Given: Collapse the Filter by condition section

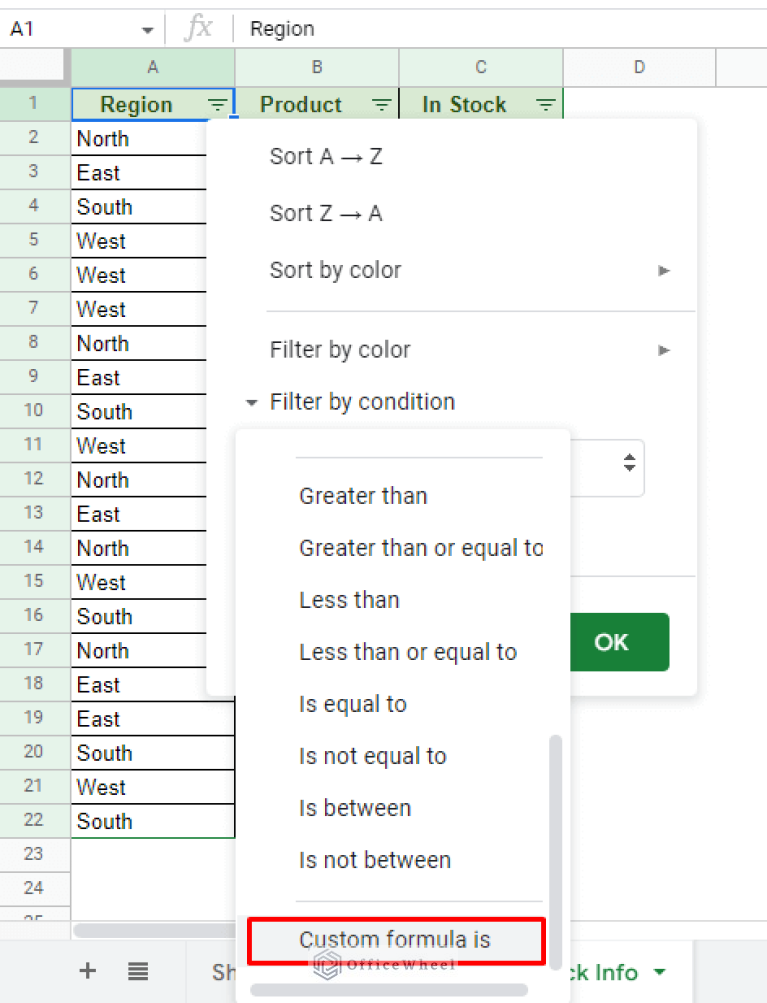Looking at the screenshot, I should click(251, 401).
